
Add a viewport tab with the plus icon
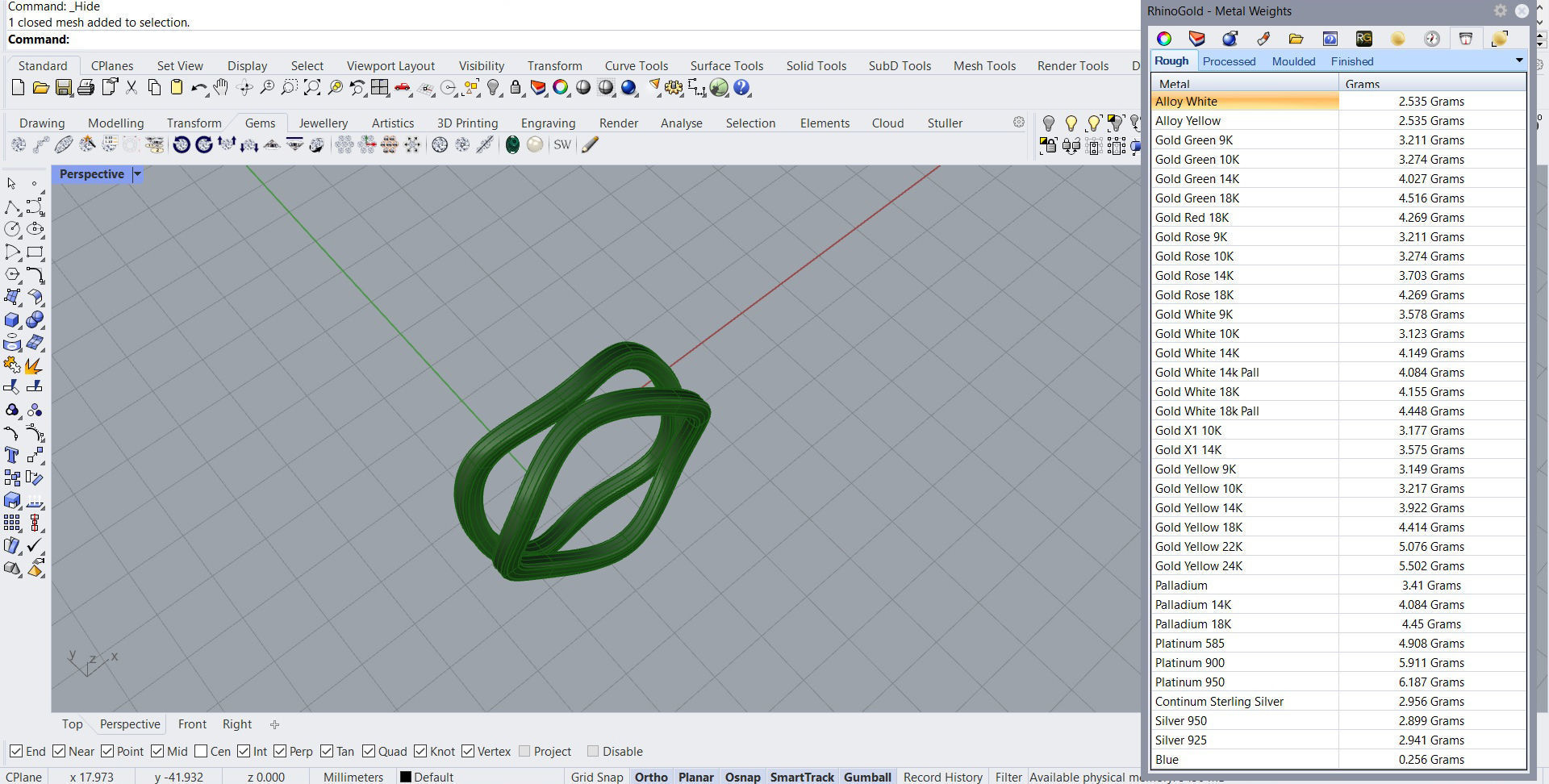pos(274,724)
